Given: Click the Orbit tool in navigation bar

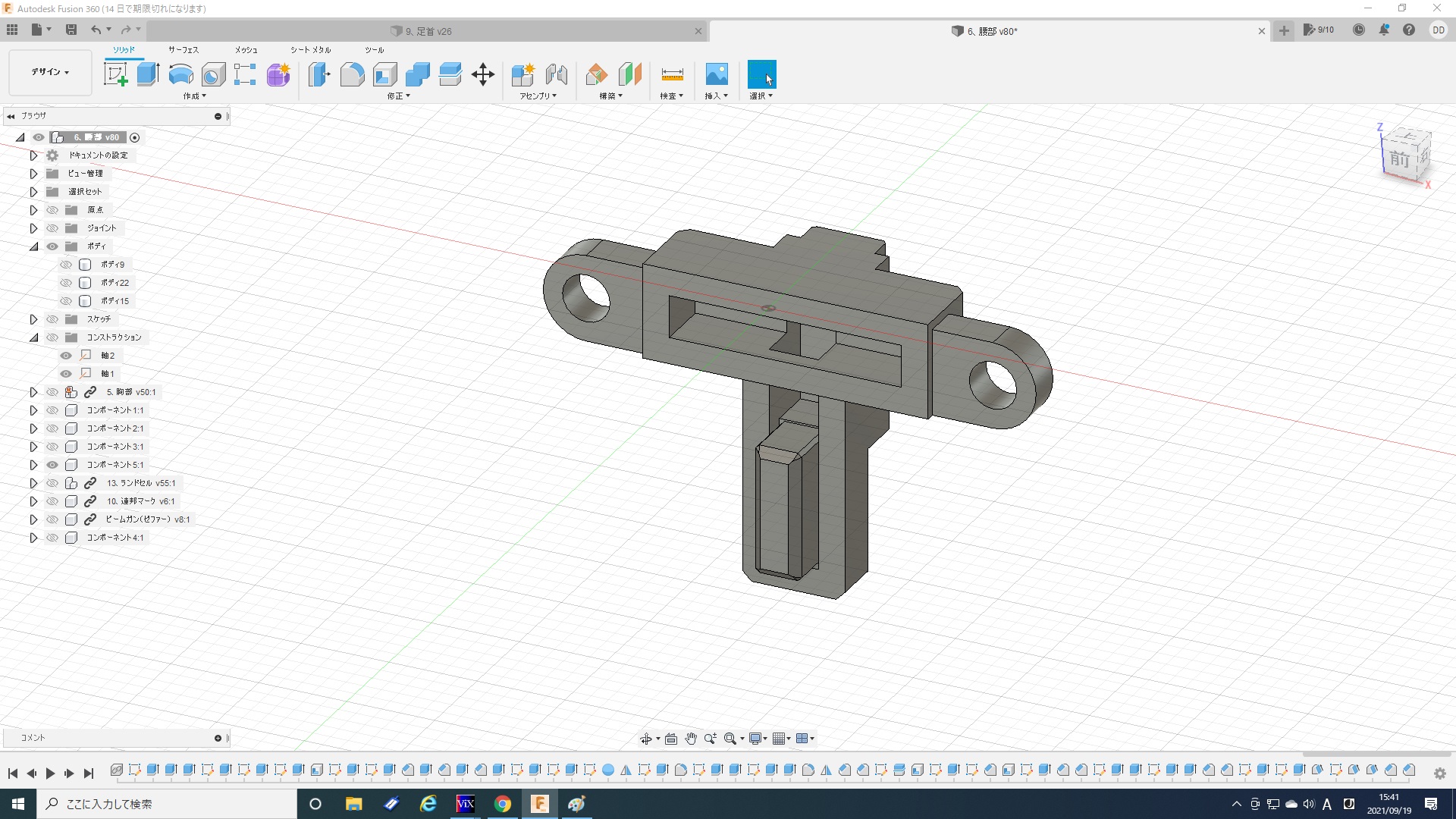Looking at the screenshot, I should pos(645,739).
